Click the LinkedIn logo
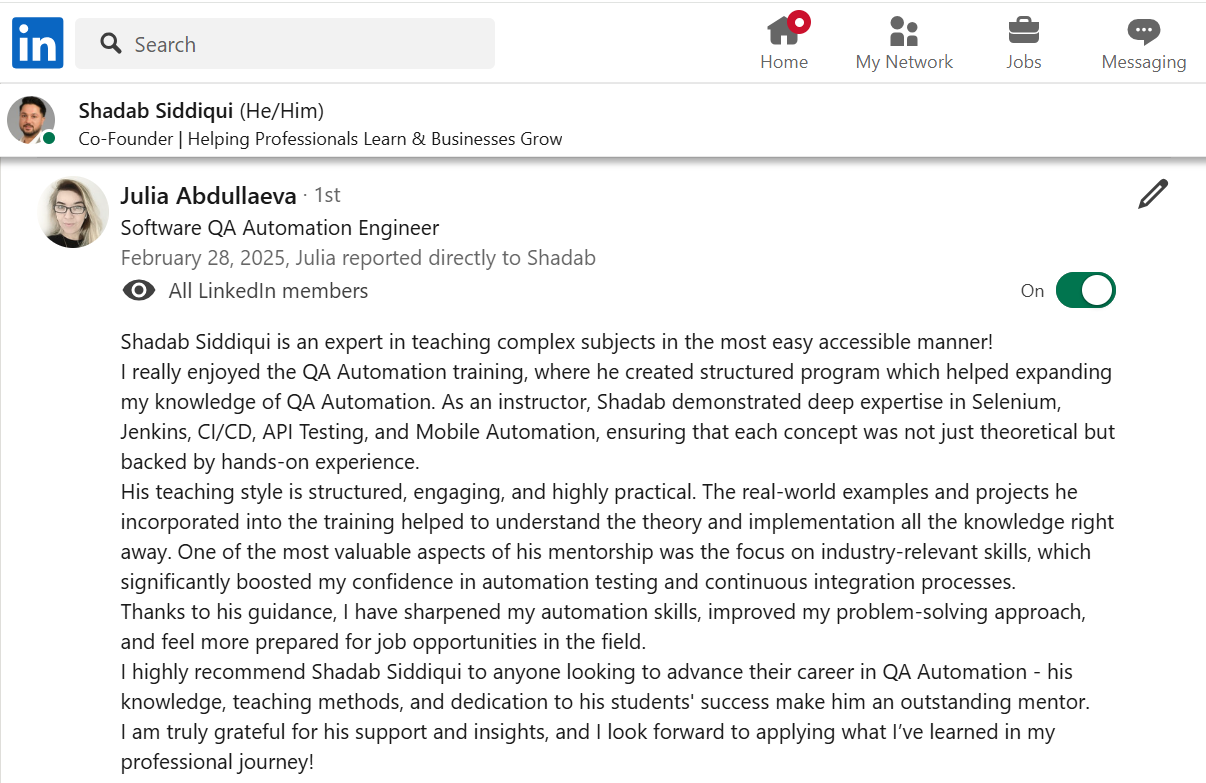 pyautogui.click(x=38, y=44)
